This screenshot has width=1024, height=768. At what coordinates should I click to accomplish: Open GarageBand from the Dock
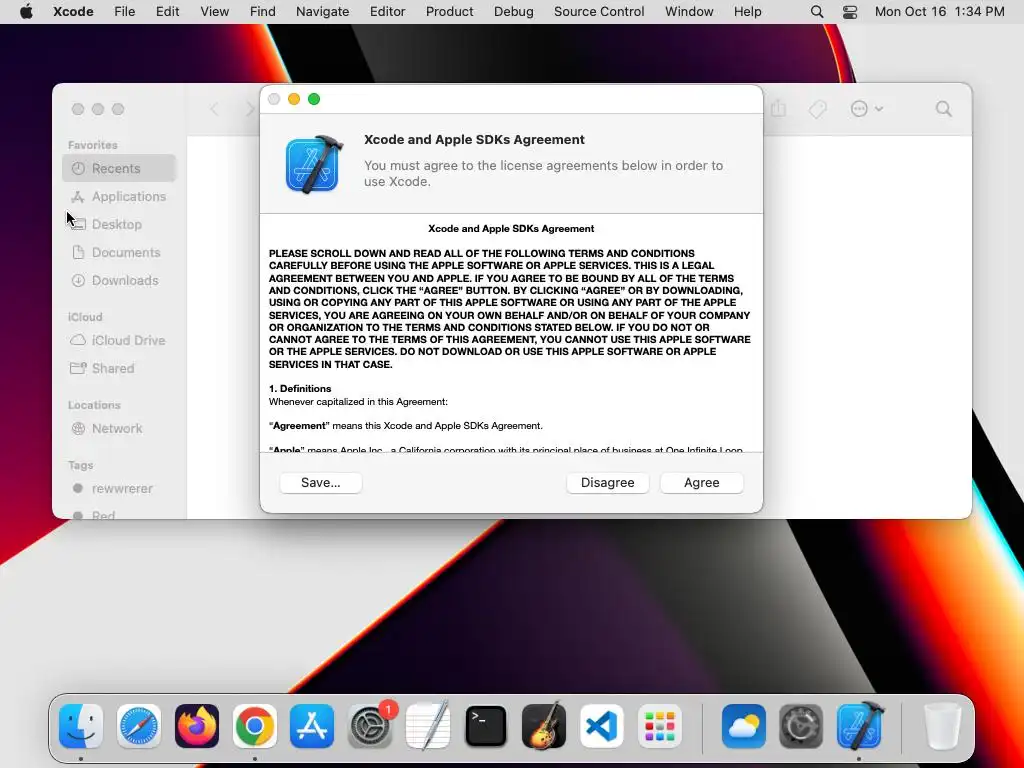pyautogui.click(x=544, y=726)
